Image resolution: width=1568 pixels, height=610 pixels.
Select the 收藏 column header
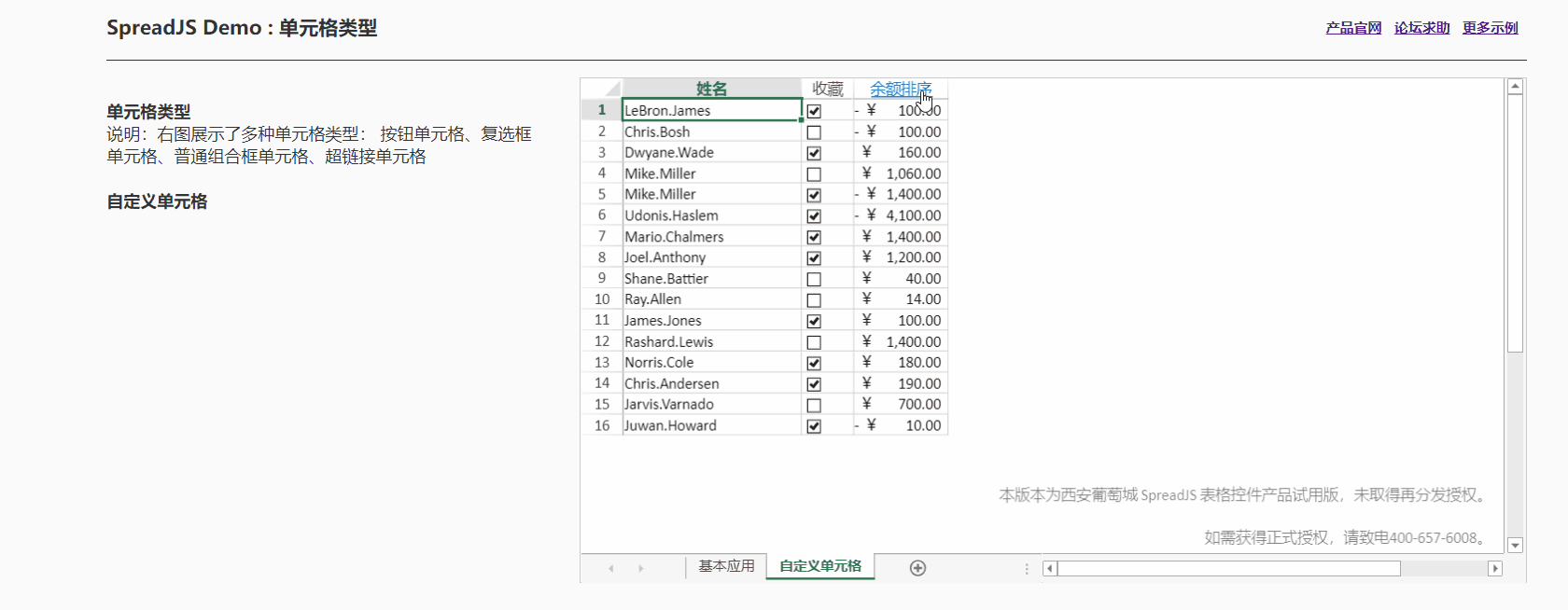pos(828,89)
